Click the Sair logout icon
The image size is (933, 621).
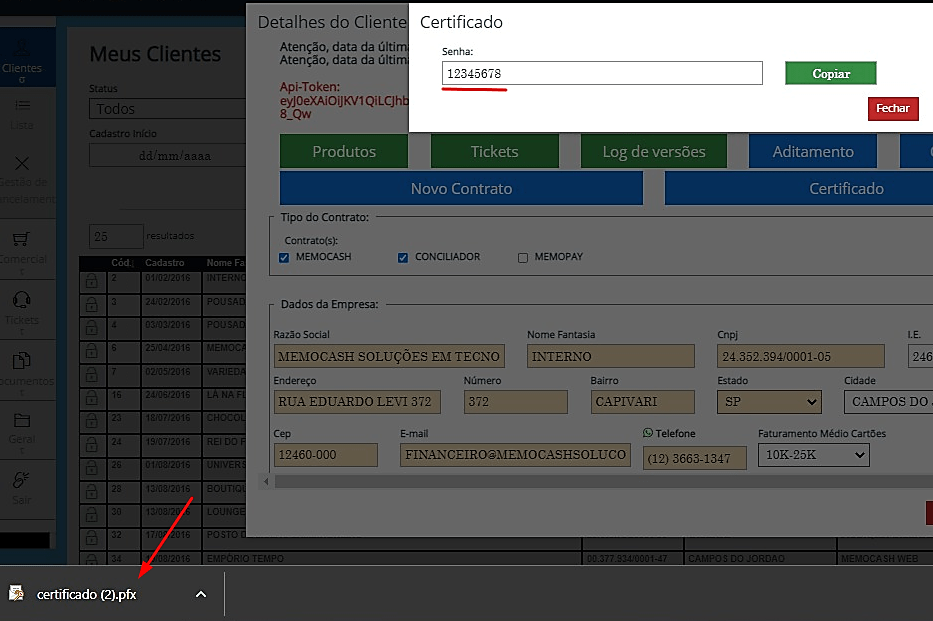point(22,480)
